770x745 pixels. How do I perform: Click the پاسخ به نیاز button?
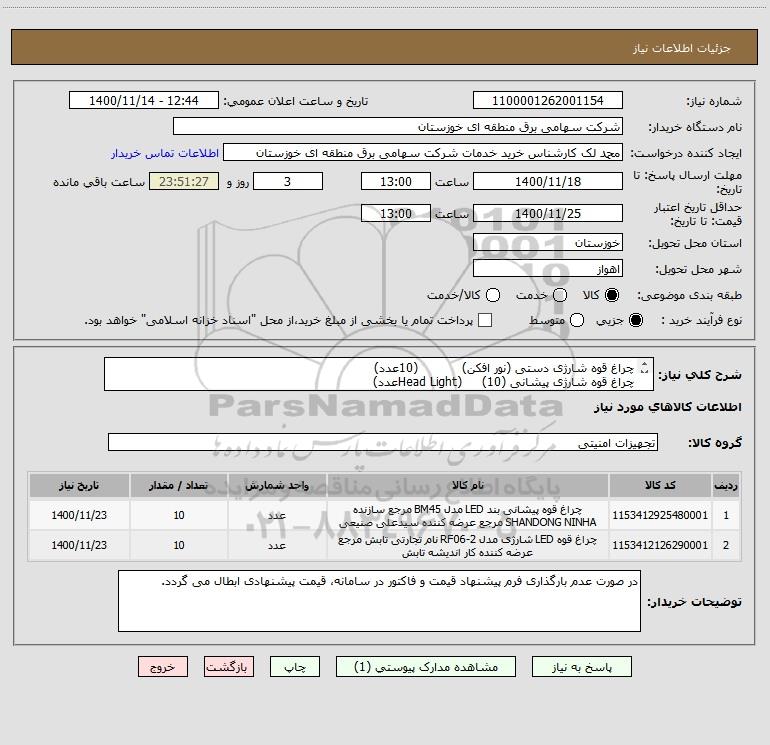point(581,667)
